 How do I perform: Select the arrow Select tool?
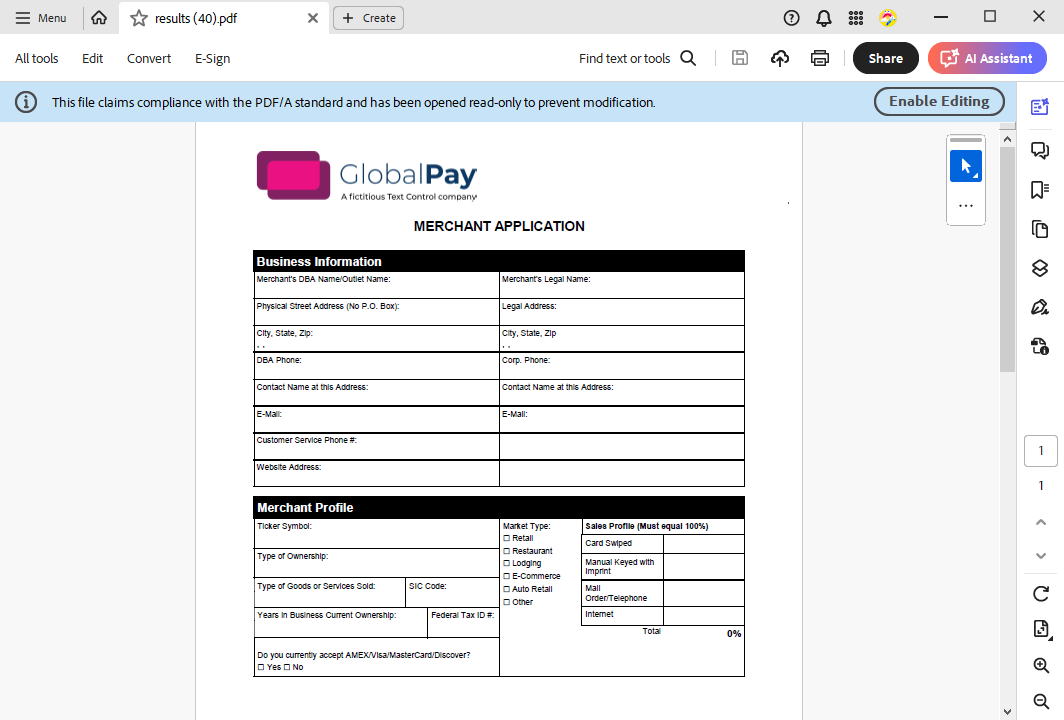click(966, 166)
